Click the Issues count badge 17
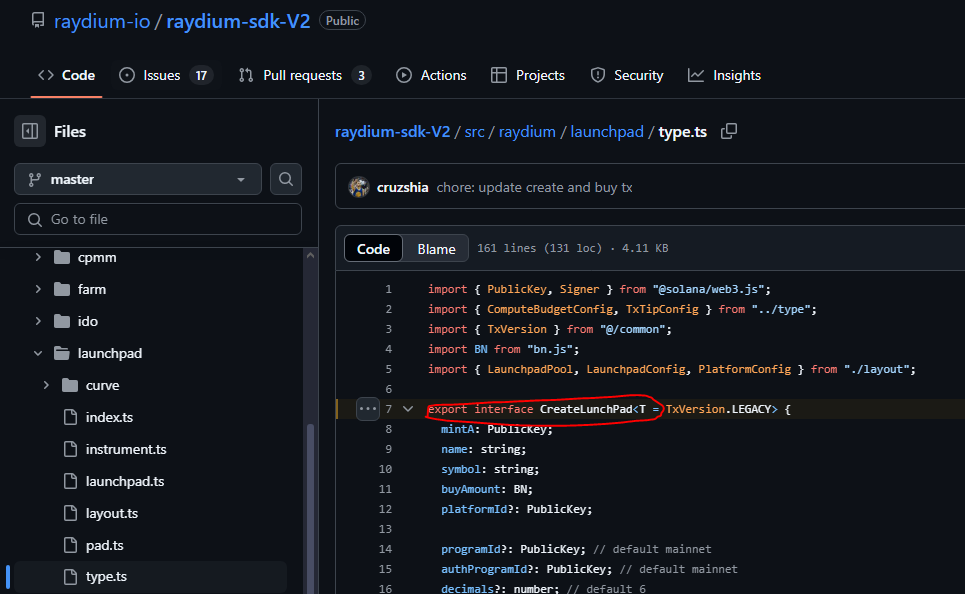Viewport: 965px width, 594px height. click(x=201, y=75)
